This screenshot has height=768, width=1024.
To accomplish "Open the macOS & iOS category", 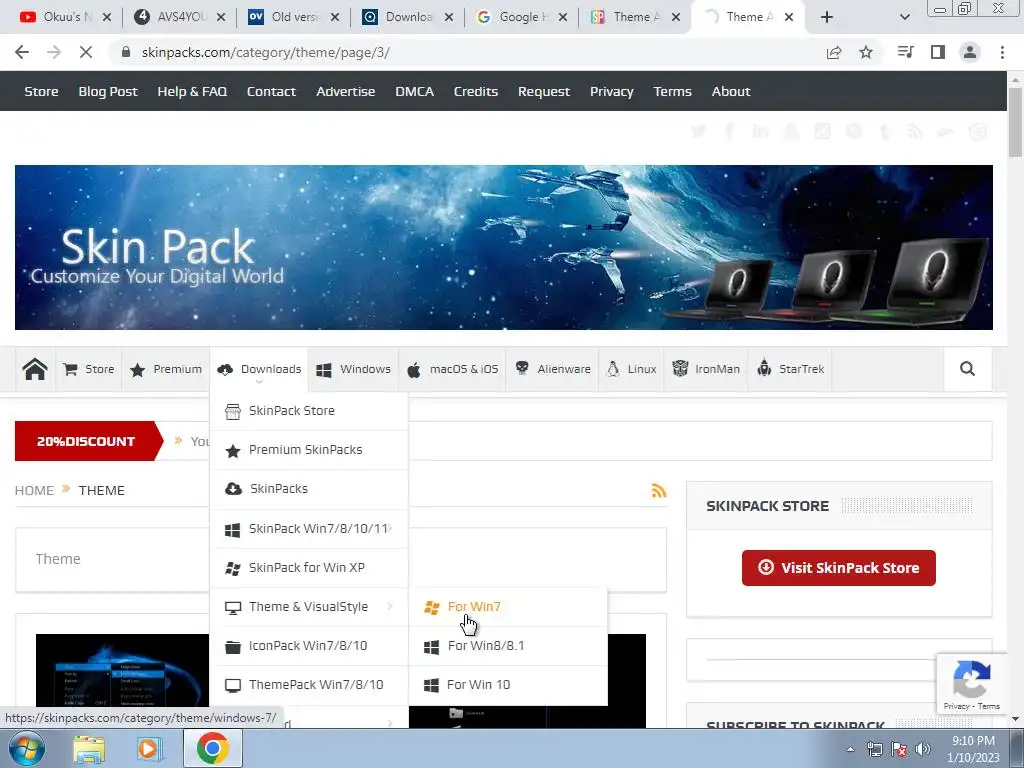I will (452, 369).
